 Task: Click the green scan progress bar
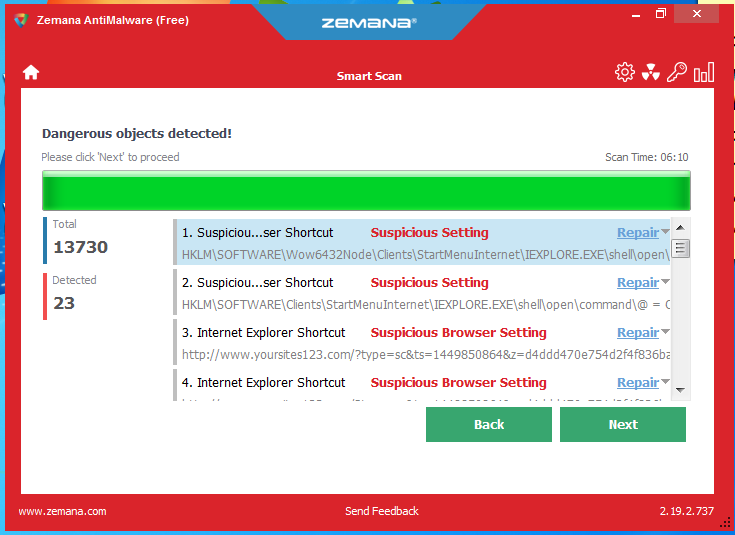point(366,190)
